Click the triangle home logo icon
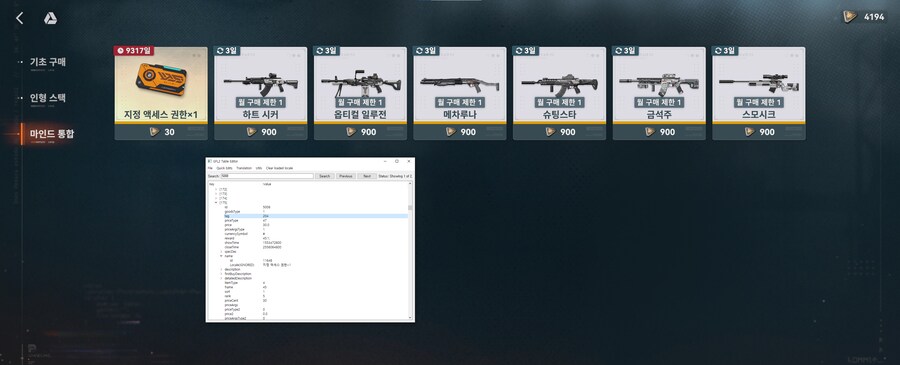This screenshot has height=365, width=900. tap(51, 18)
